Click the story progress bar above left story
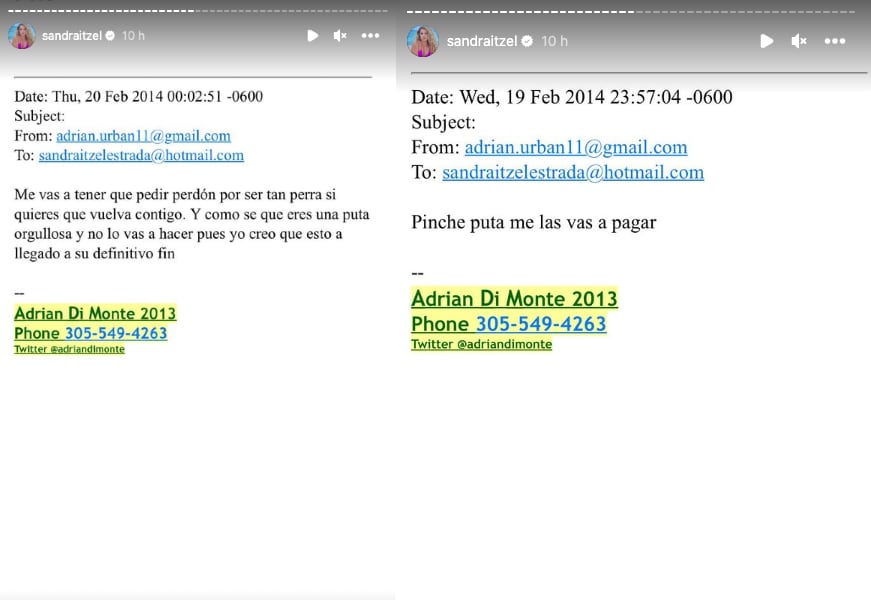This screenshot has height=600, width=871. 190,7
